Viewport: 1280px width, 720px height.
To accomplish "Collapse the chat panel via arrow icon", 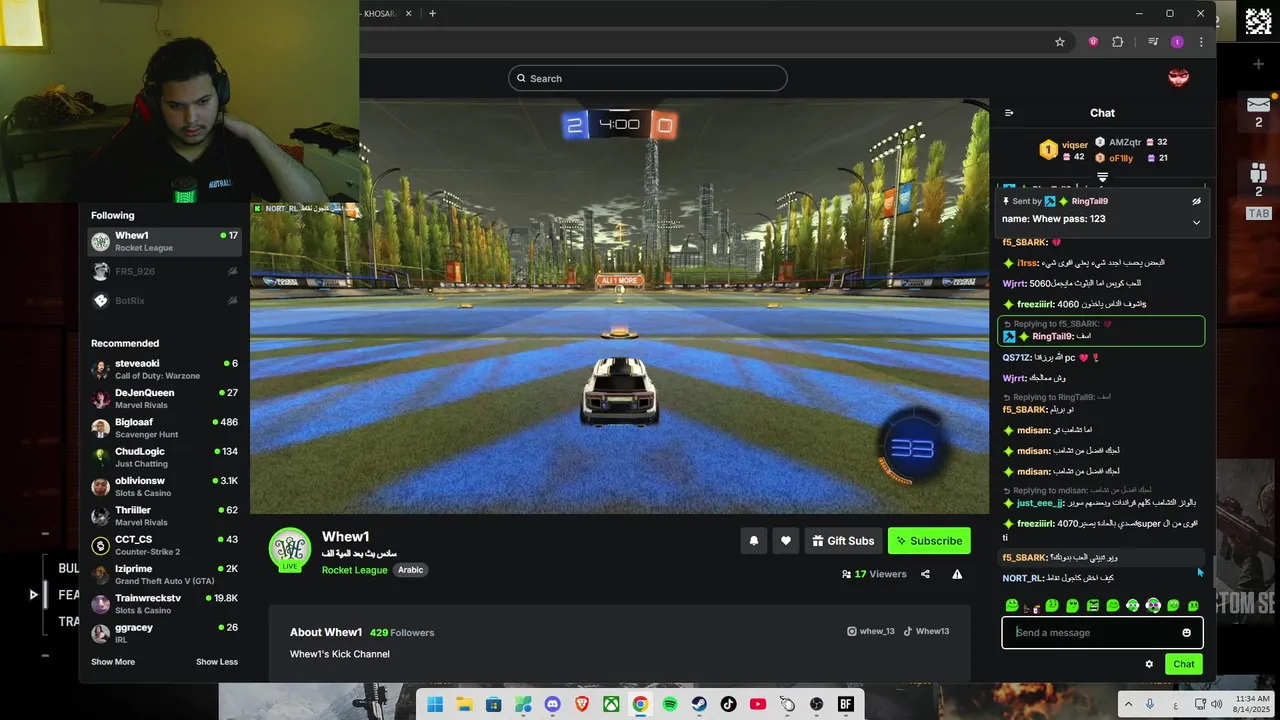I will point(1009,113).
